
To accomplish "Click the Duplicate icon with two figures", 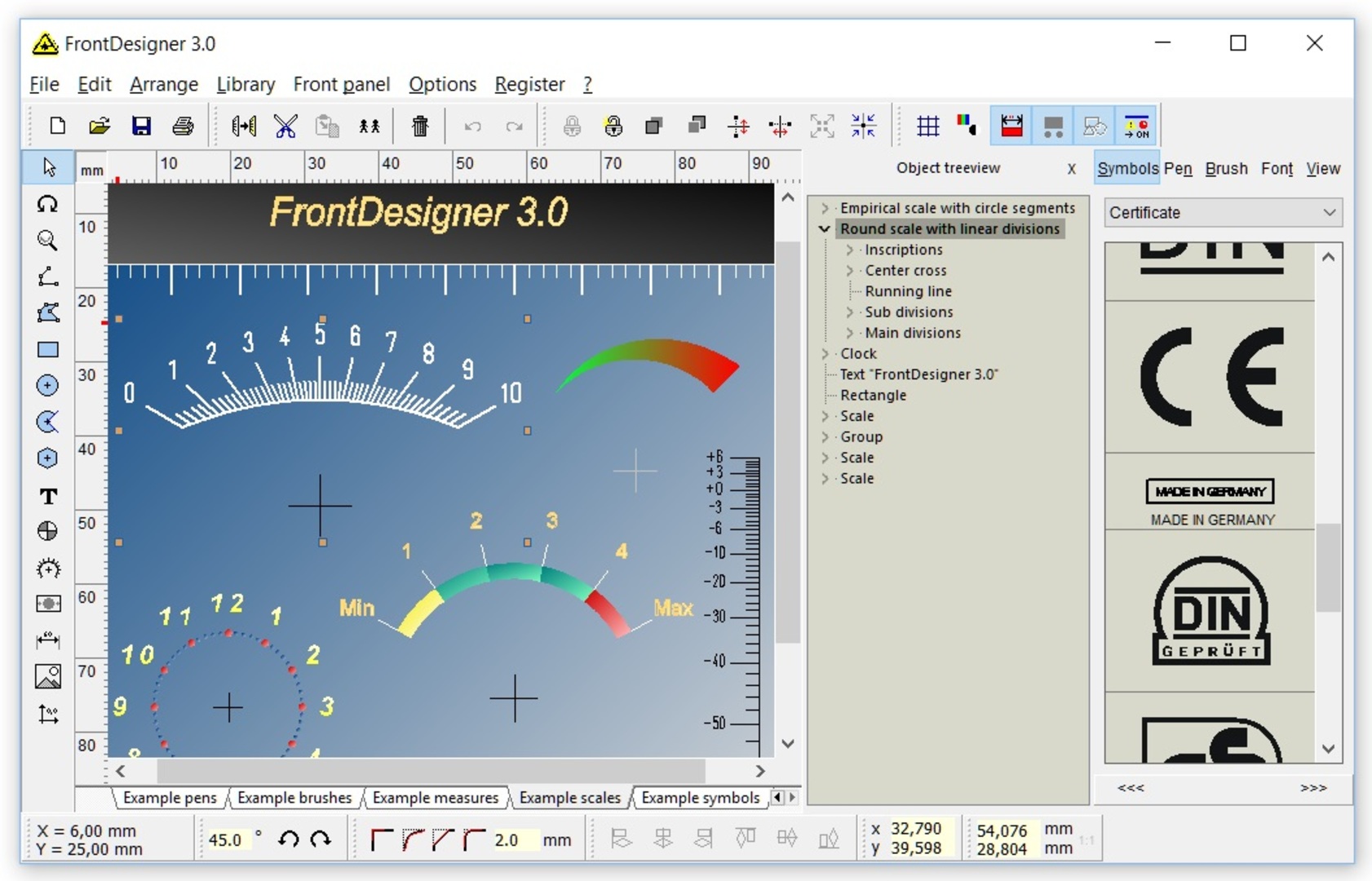I will [x=370, y=126].
